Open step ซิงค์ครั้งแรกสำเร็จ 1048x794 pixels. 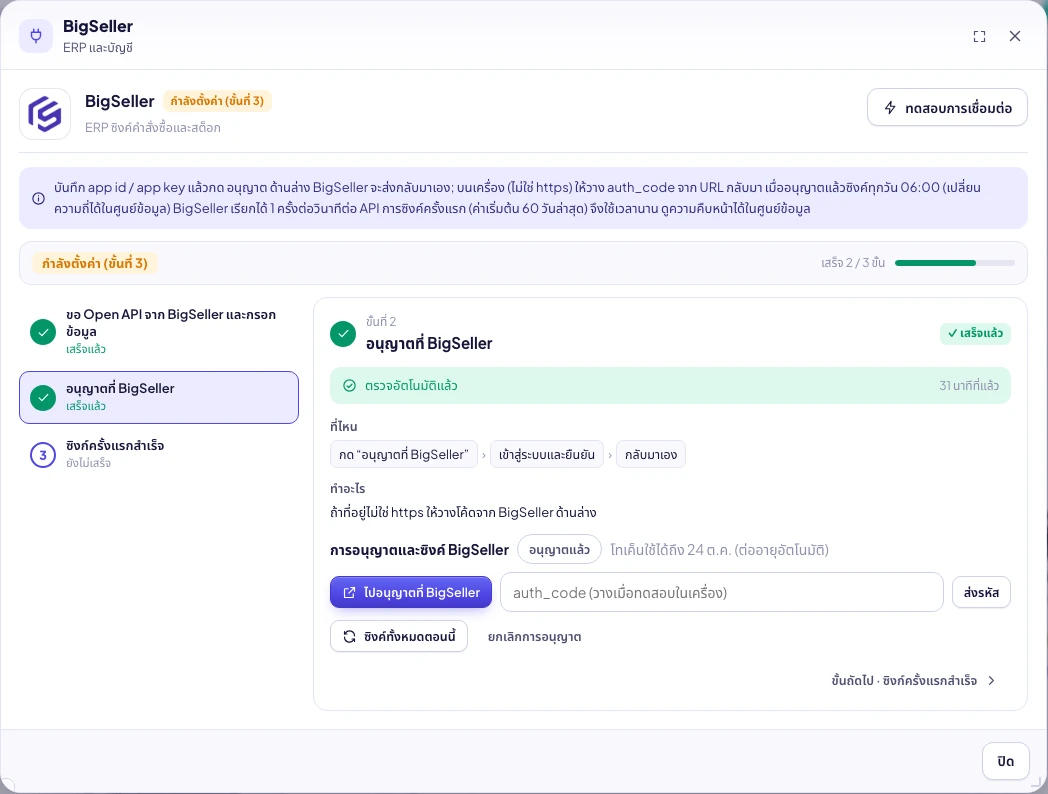click(x=159, y=454)
